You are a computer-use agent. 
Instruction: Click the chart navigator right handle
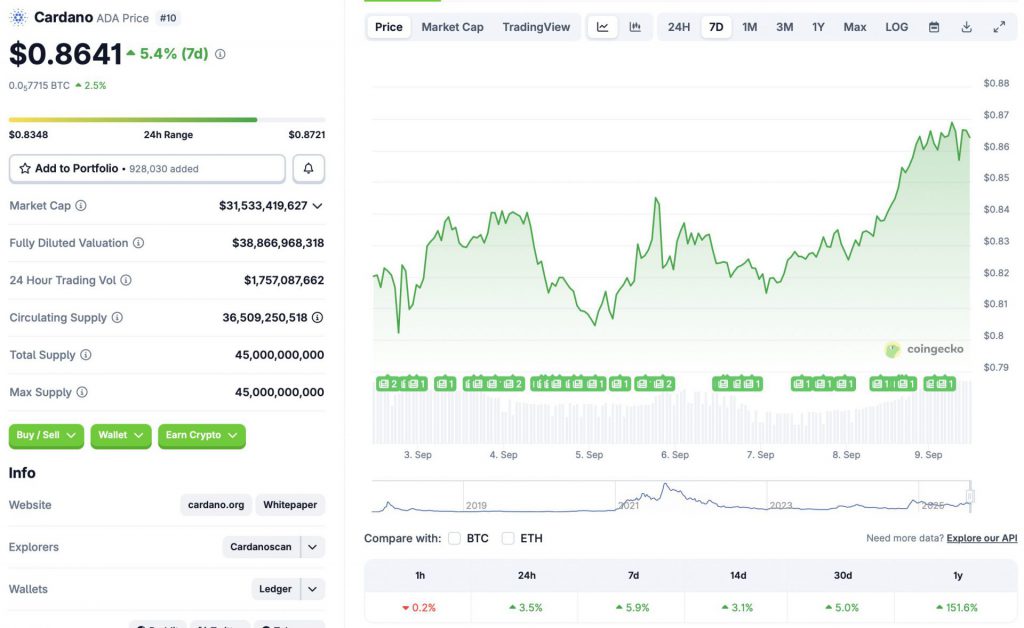970,497
